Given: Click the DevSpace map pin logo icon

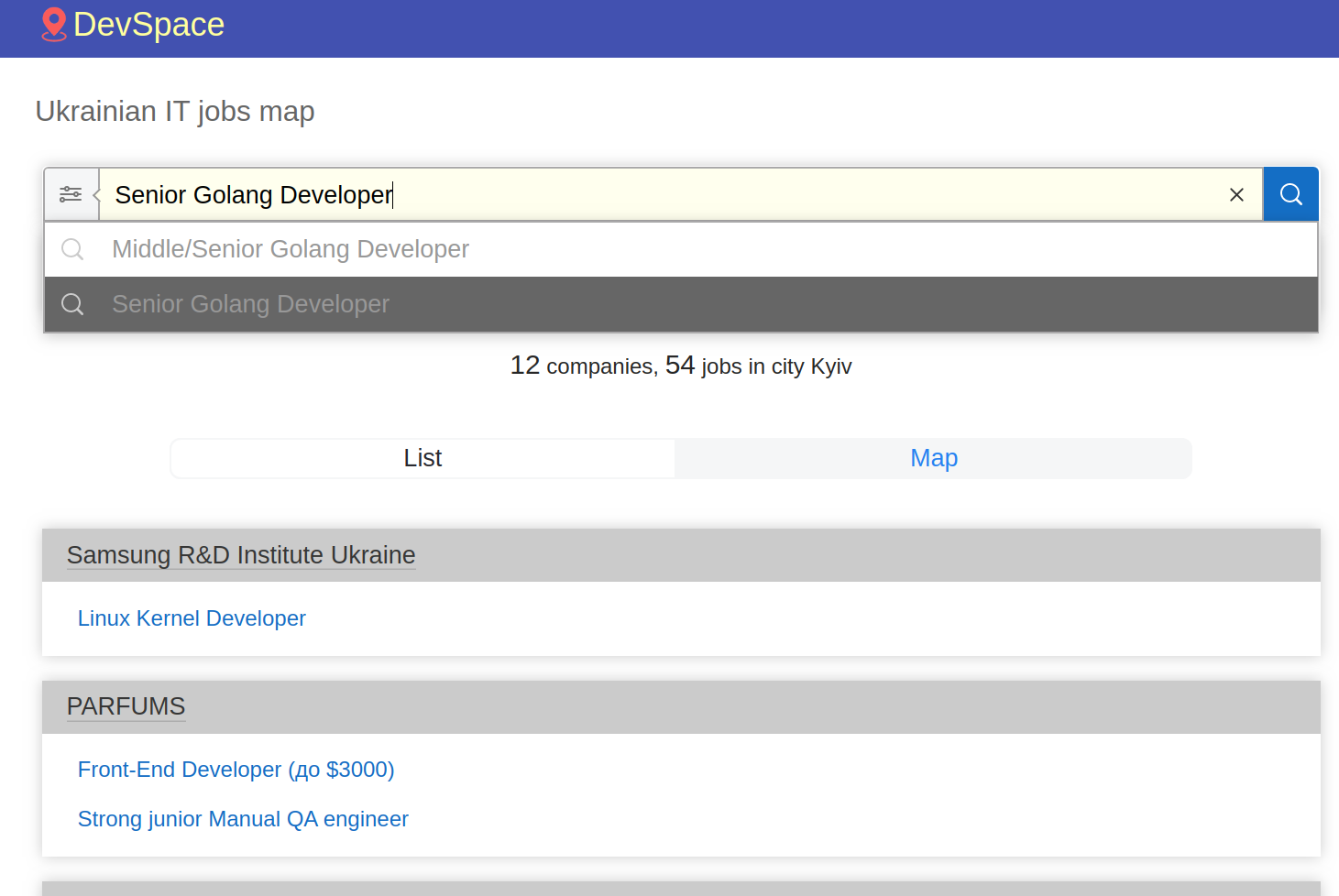Looking at the screenshot, I should (x=53, y=25).
